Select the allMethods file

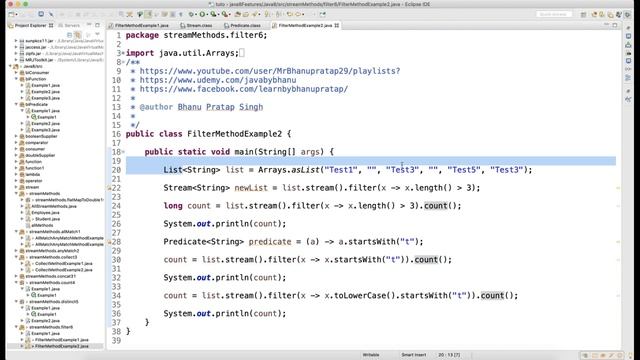point(39,225)
